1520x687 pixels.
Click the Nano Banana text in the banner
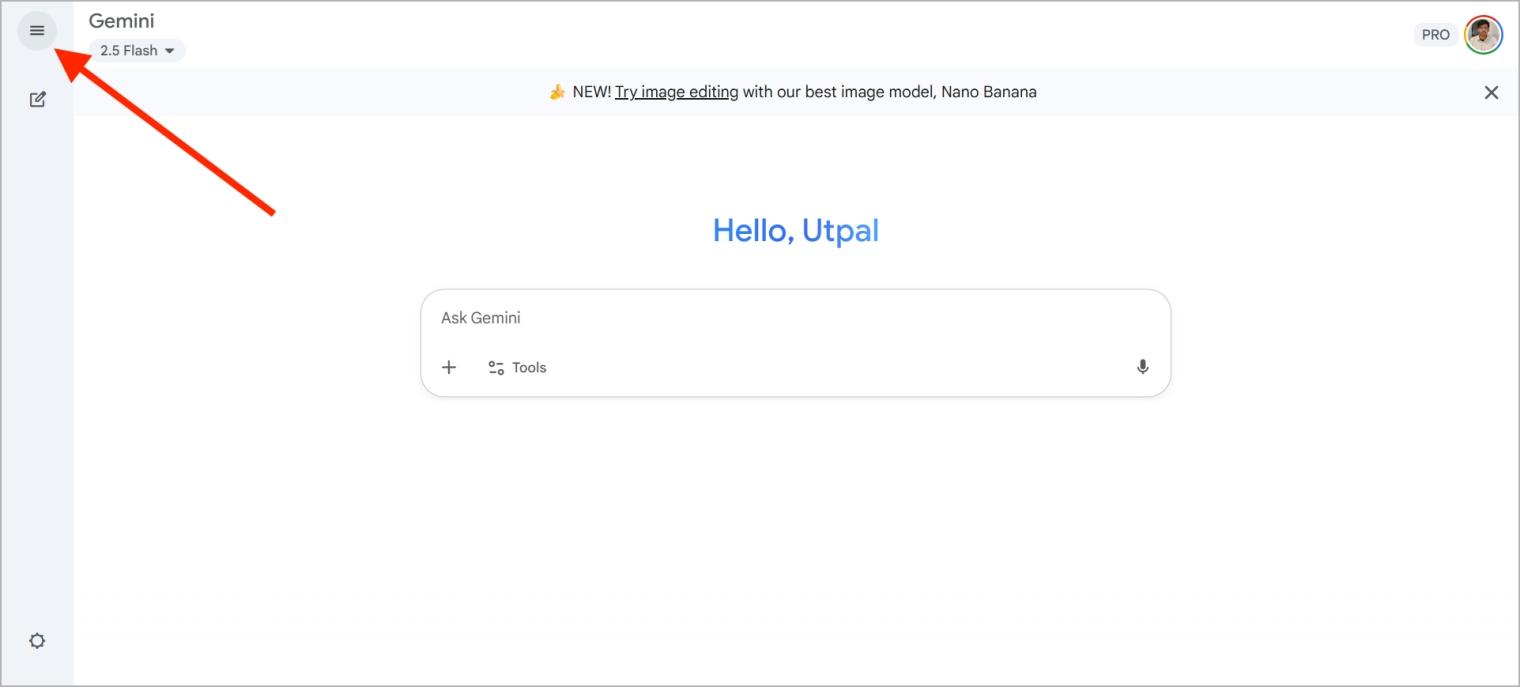988,92
